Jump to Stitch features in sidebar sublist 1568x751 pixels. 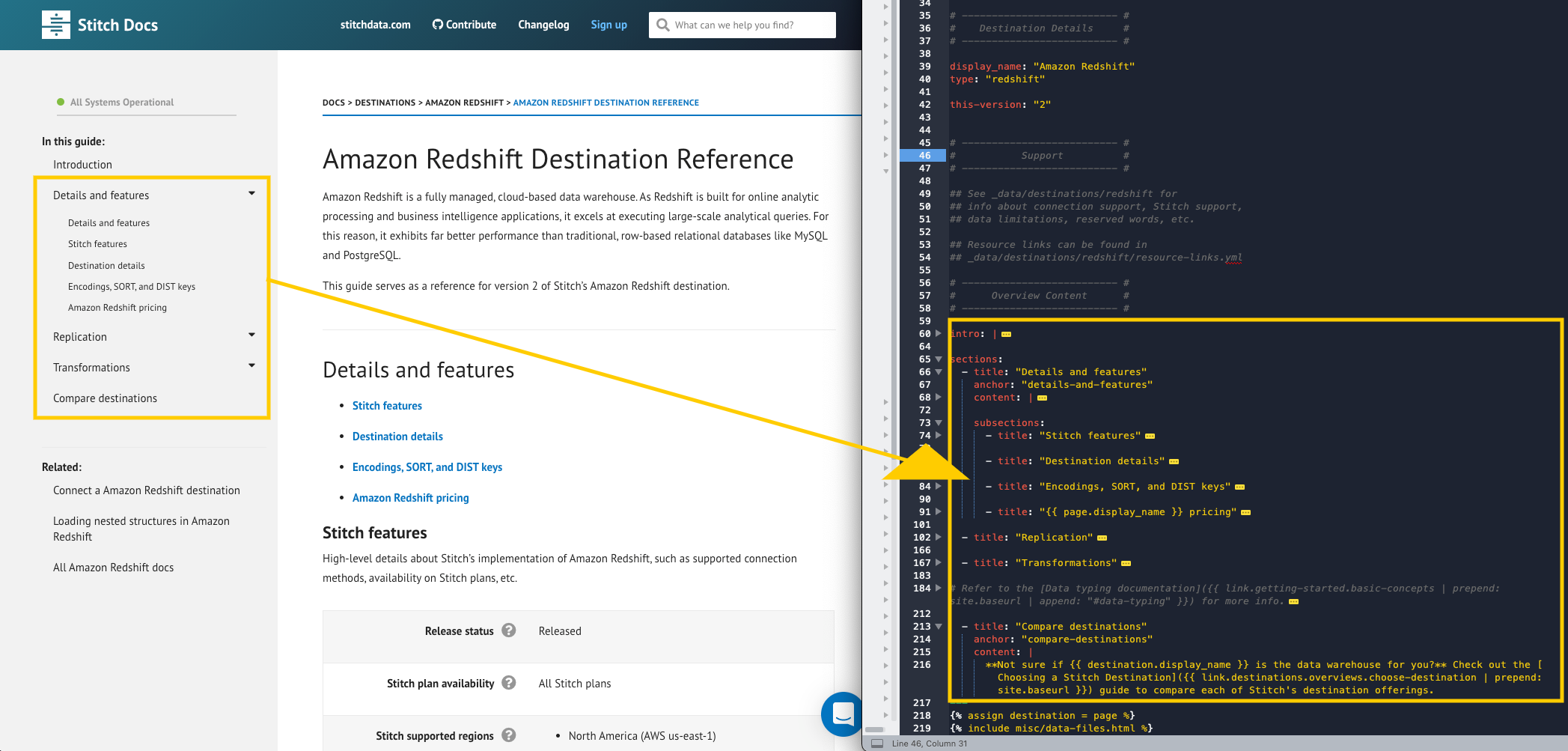97,244
